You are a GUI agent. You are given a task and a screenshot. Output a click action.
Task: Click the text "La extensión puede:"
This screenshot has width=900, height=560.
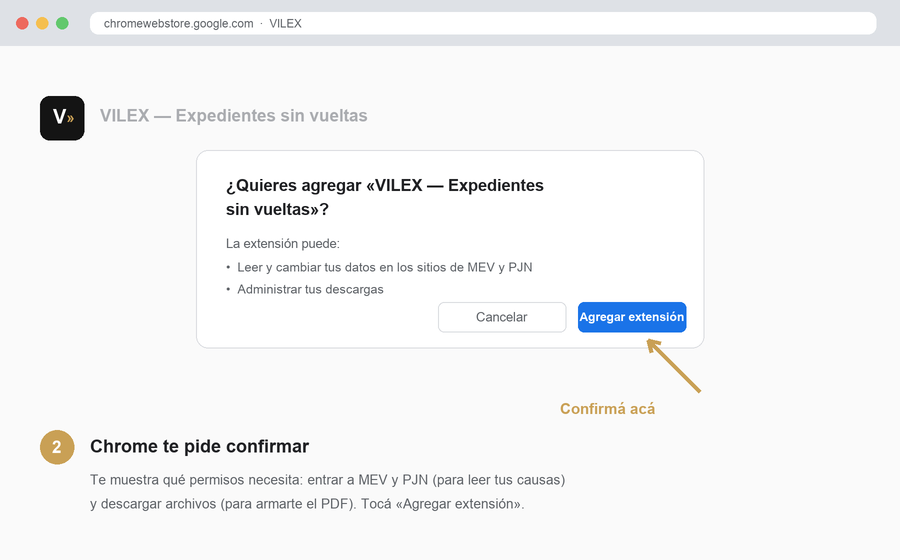tap(282, 244)
